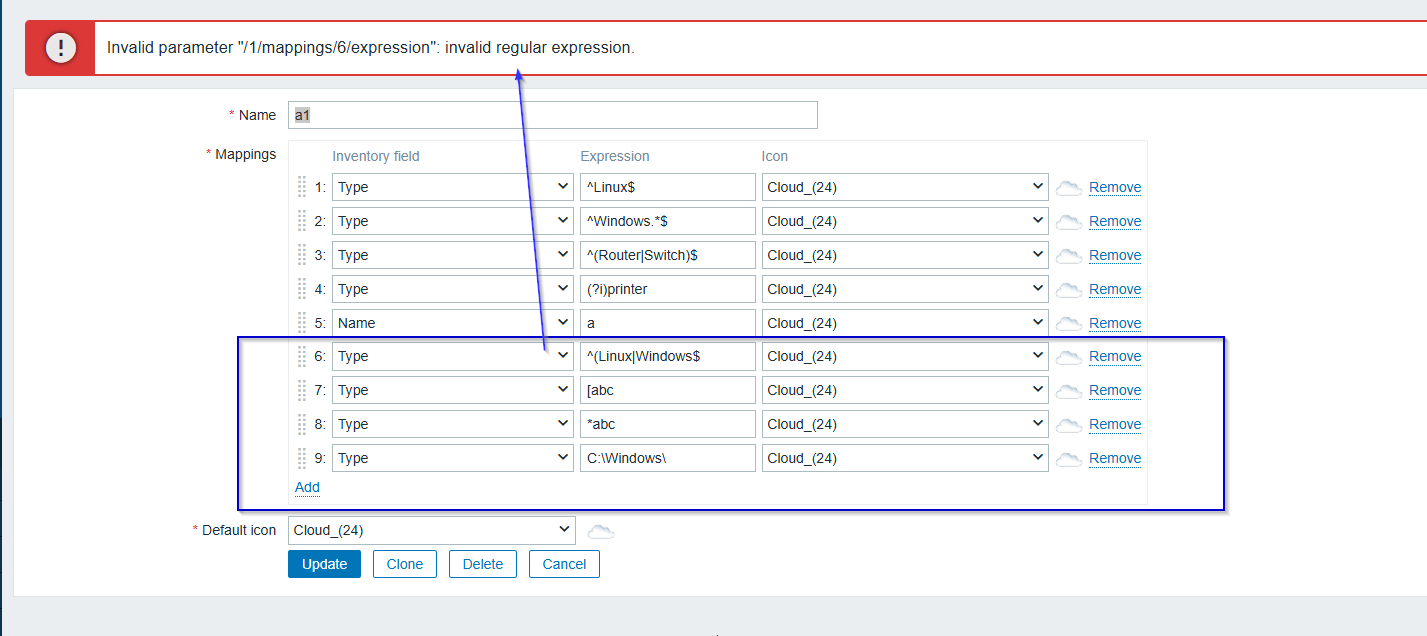
Task: Click the Name input field
Action: (552, 115)
